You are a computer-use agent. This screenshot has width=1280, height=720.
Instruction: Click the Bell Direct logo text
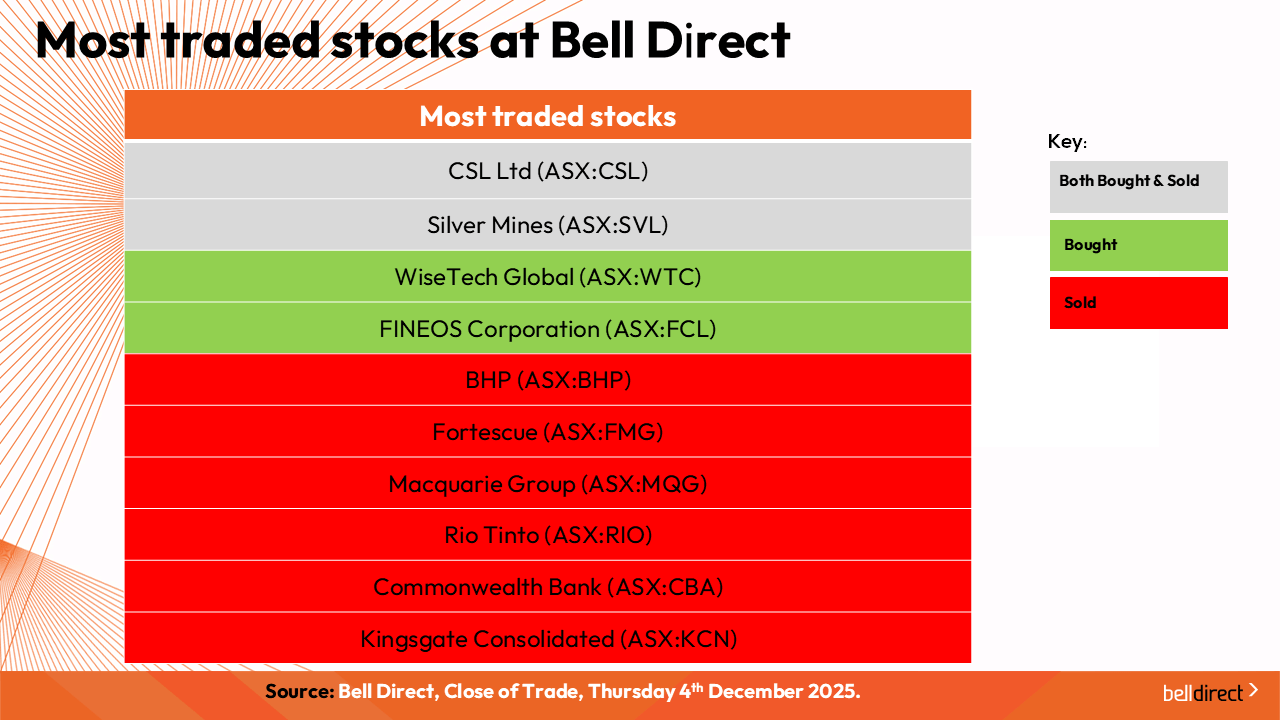[1202, 693]
